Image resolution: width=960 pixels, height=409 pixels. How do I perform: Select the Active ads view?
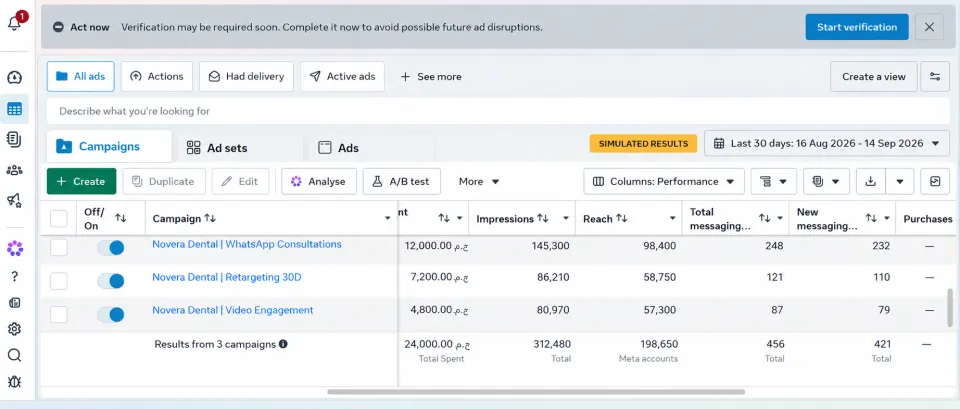point(342,77)
